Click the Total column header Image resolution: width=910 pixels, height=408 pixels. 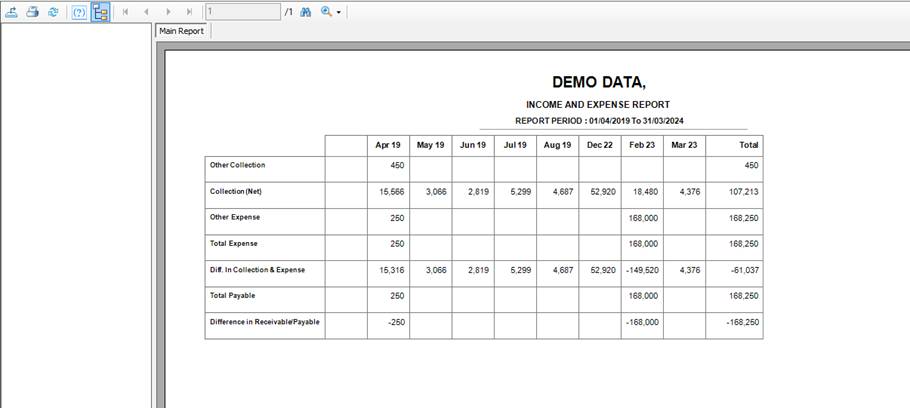point(748,145)
